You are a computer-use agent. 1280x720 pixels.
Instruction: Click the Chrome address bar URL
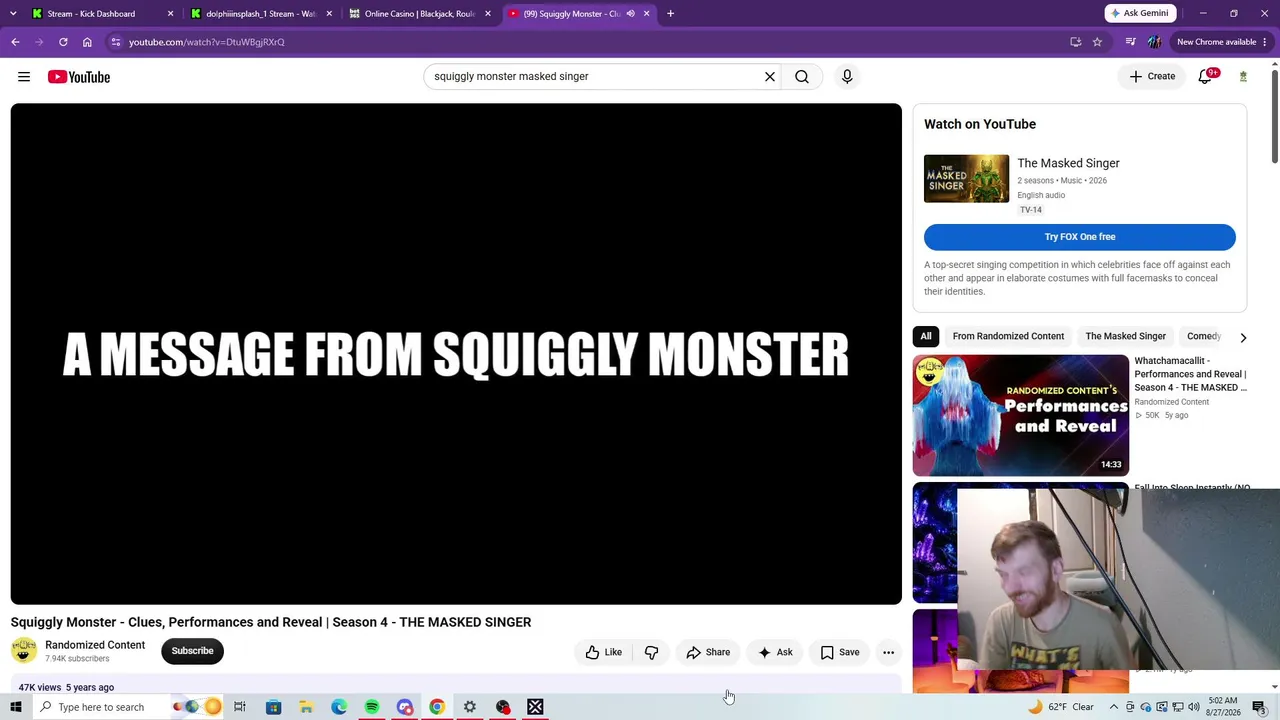pos(207,42)
